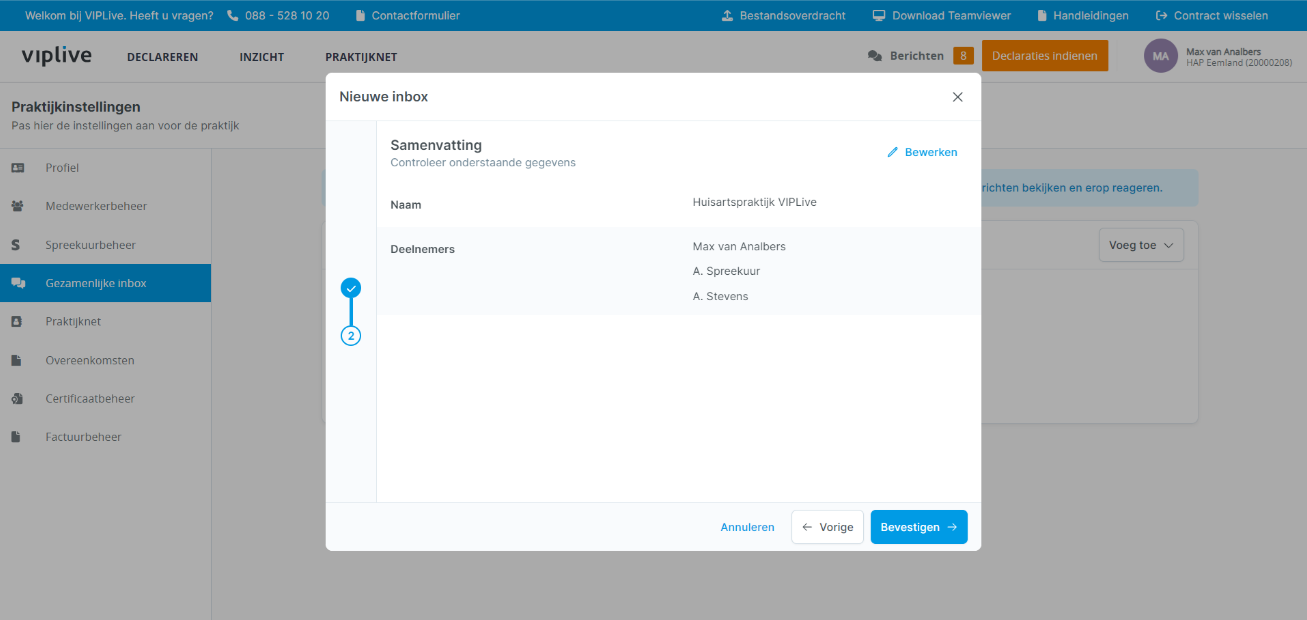Viewport: 1307px width, 620px height.
Task: Select step 2 circle in wizard
Action: click(x=351, y=336)
